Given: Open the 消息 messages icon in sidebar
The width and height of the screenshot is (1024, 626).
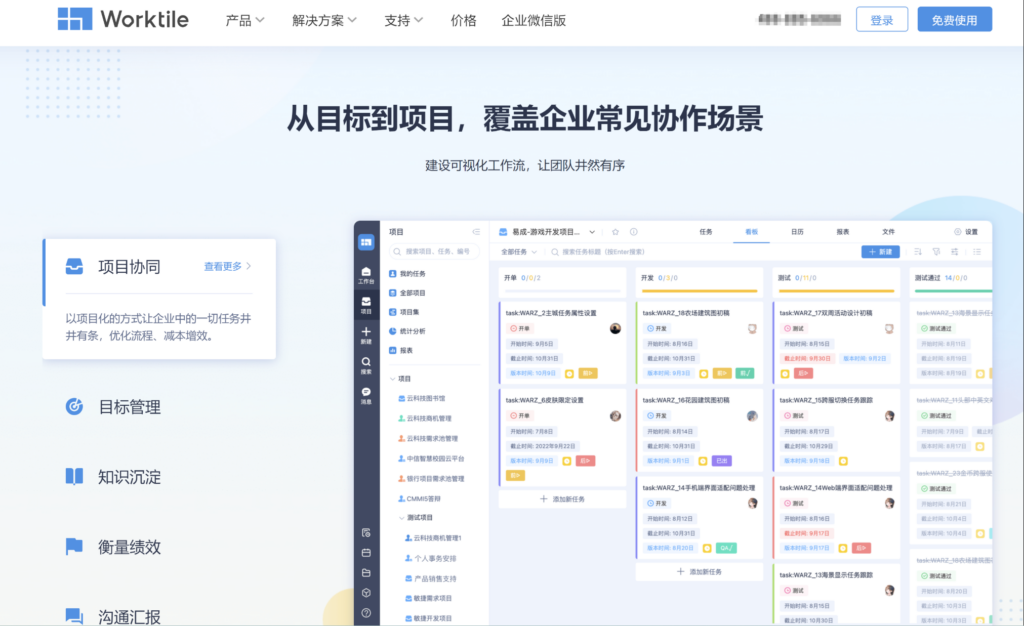Looking at the screenshot, I should pos(366,395).
